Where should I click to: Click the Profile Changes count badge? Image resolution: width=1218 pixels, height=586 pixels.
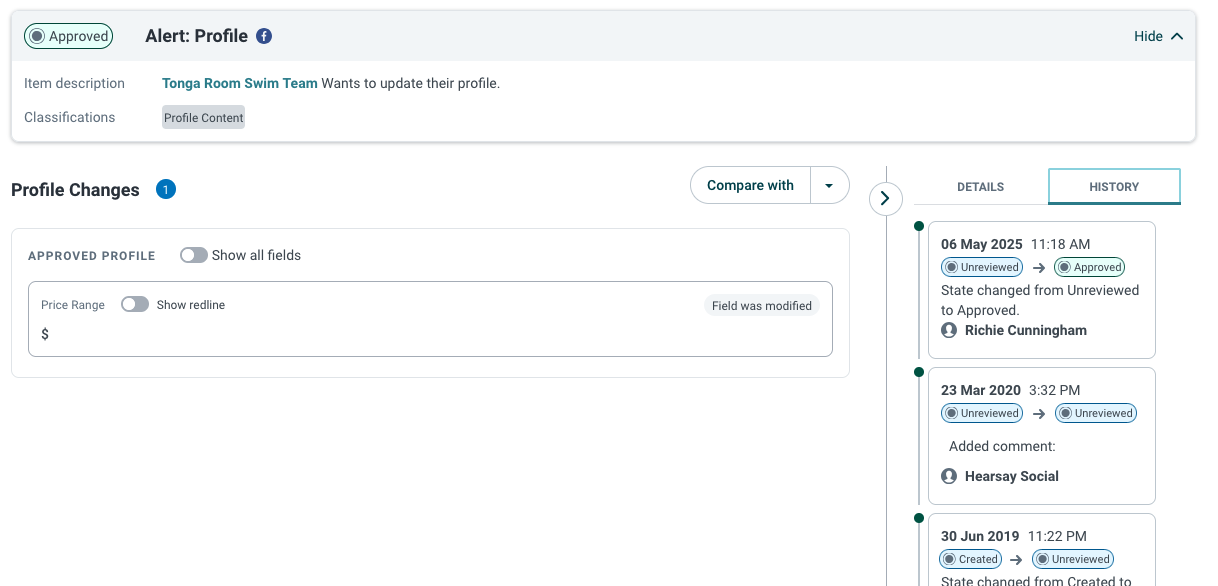[x=166, y=189]
